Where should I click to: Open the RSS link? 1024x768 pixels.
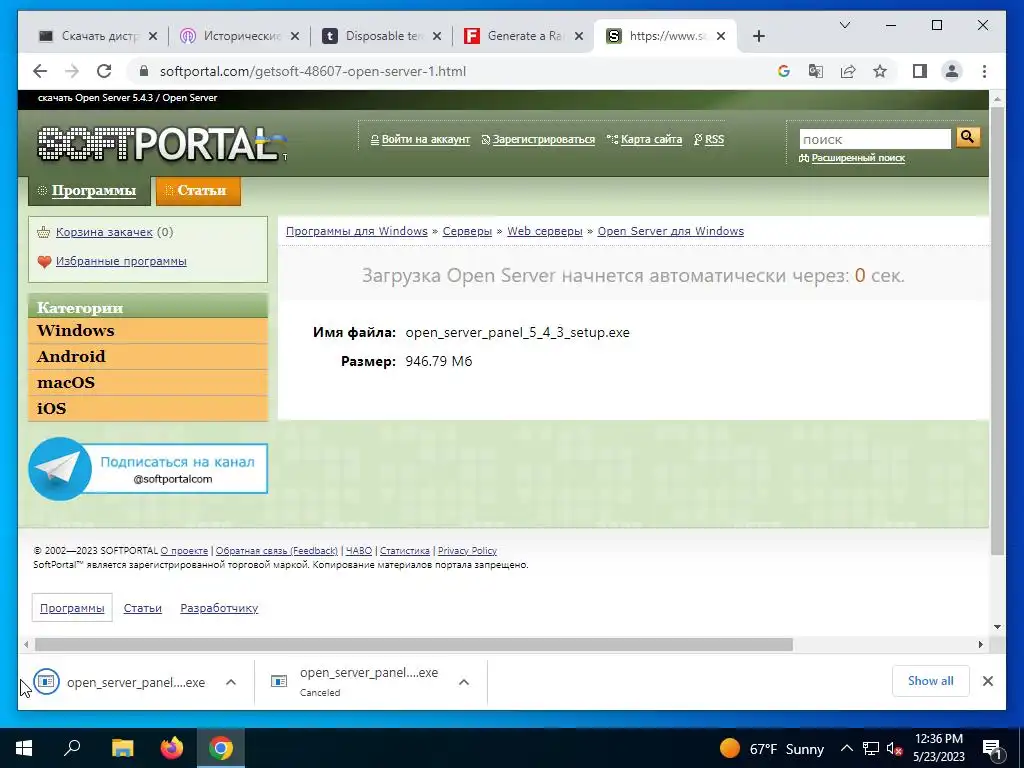(x=714, y=139)
